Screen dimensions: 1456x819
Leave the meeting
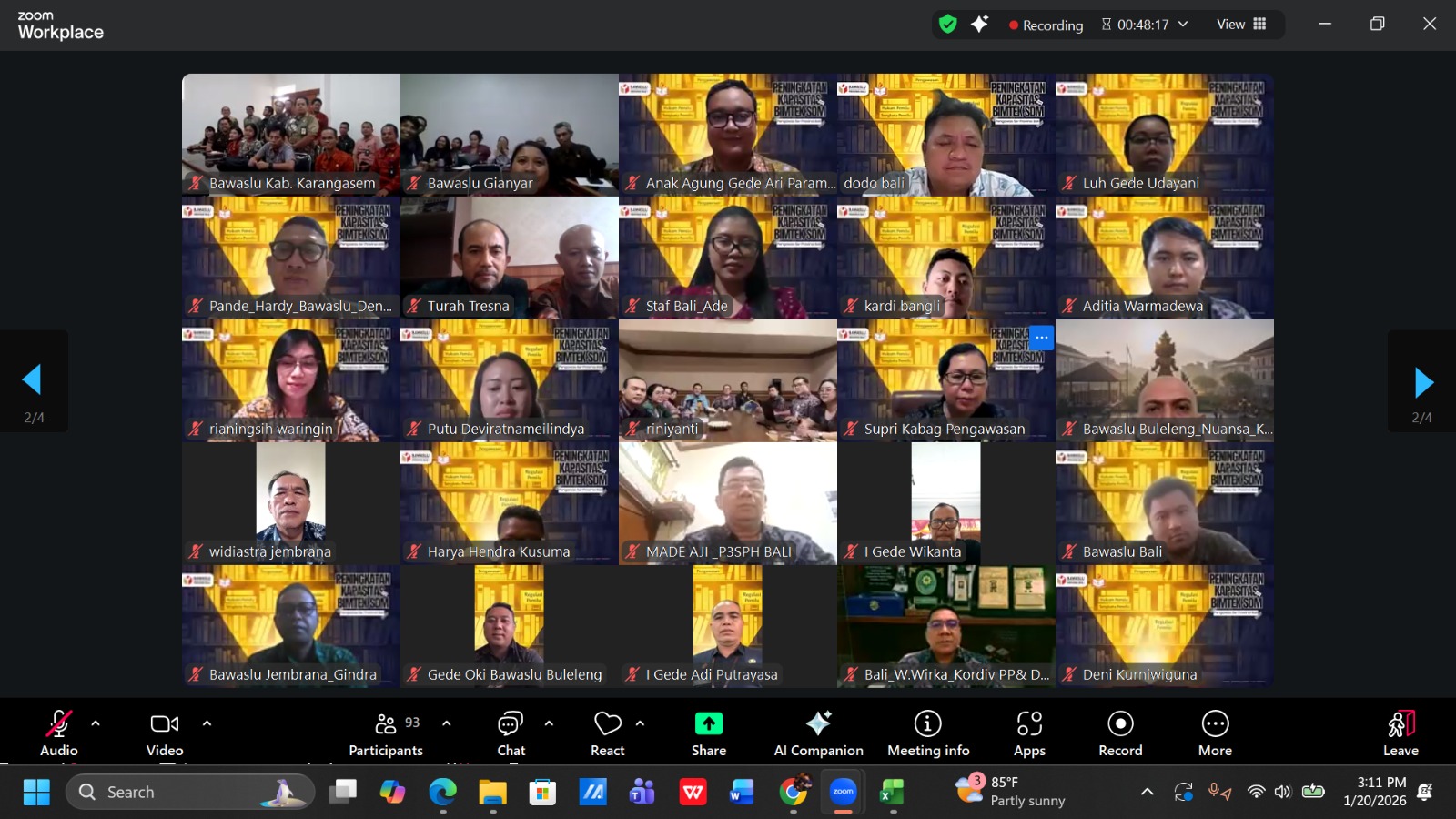1400,733
